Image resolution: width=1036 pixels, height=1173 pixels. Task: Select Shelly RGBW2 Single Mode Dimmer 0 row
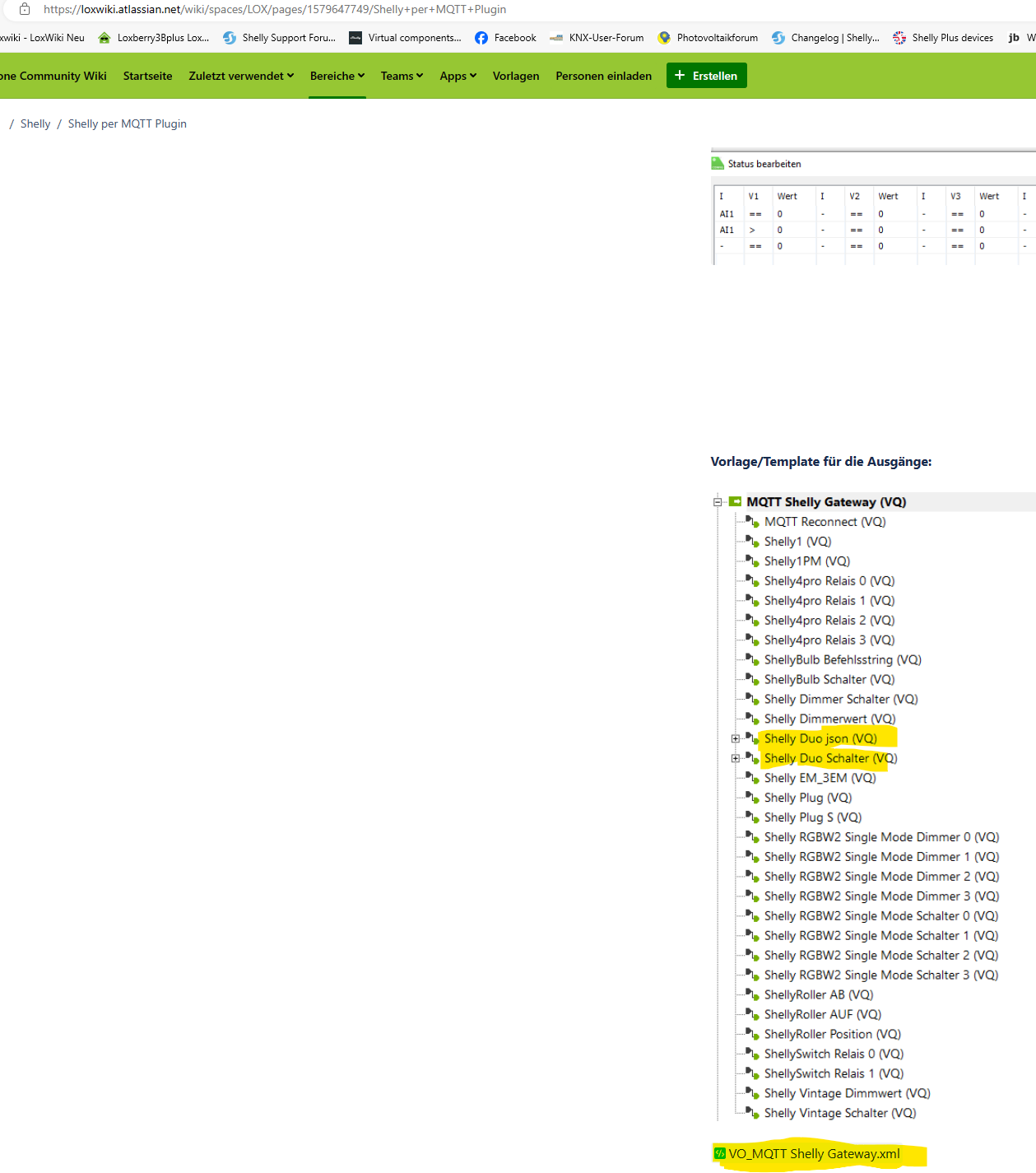click(881, 837)
